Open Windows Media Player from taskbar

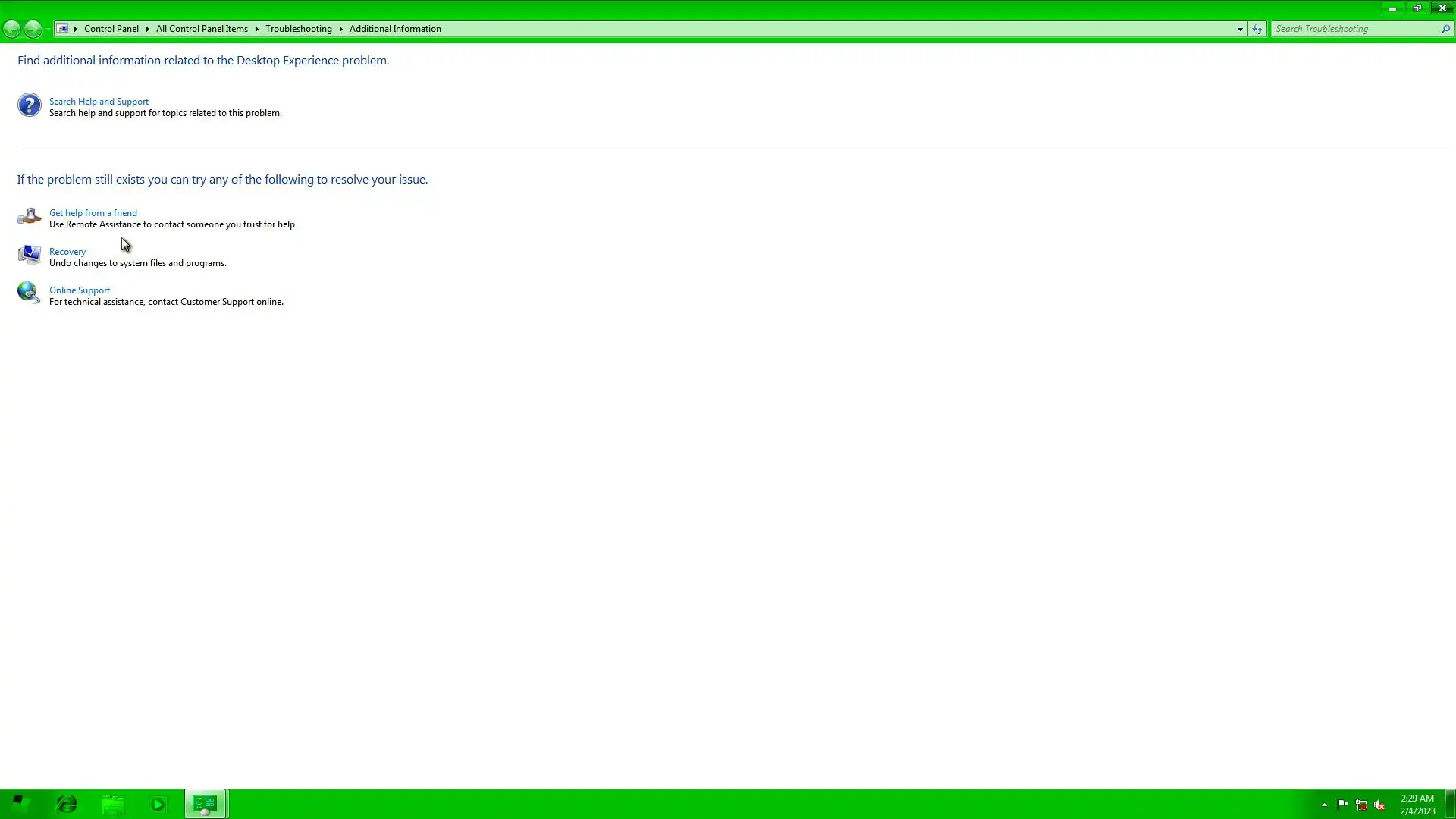158,804
